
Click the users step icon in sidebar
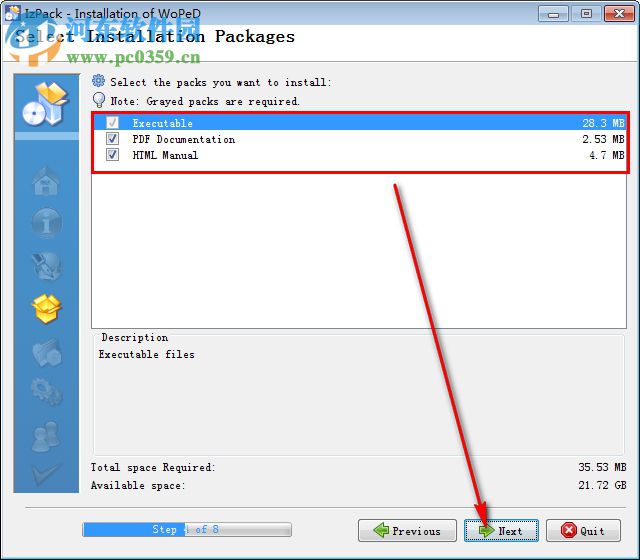[x=46, y=437]
